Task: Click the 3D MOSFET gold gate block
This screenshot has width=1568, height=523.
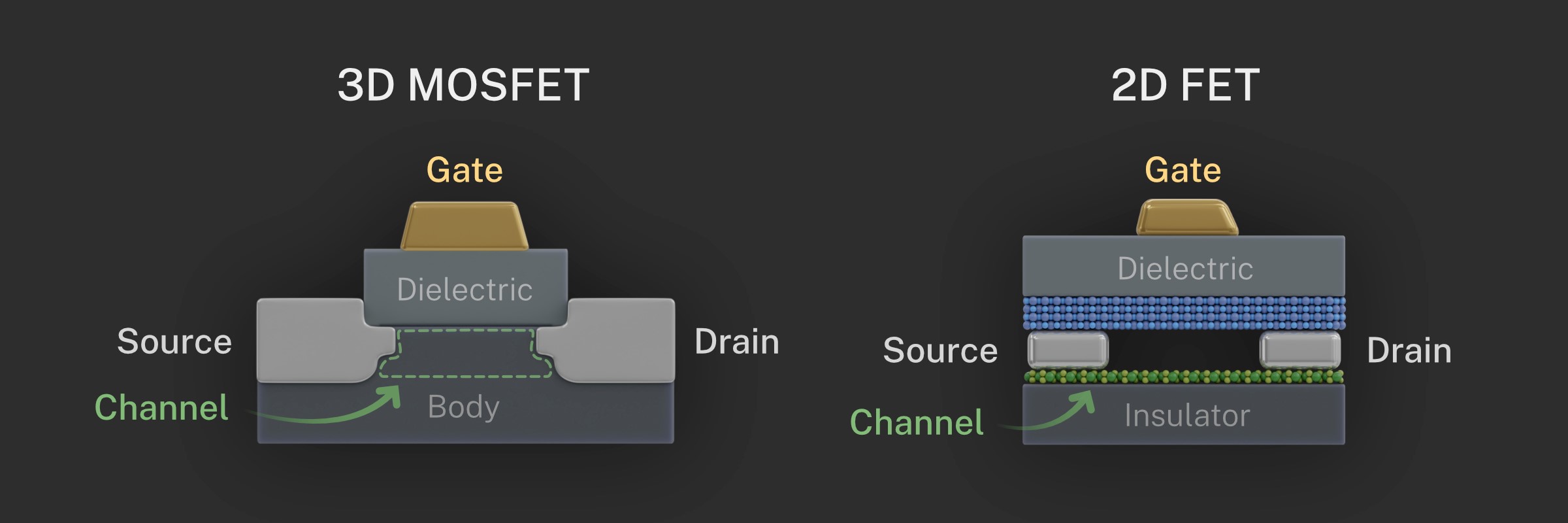Action: 465,226
